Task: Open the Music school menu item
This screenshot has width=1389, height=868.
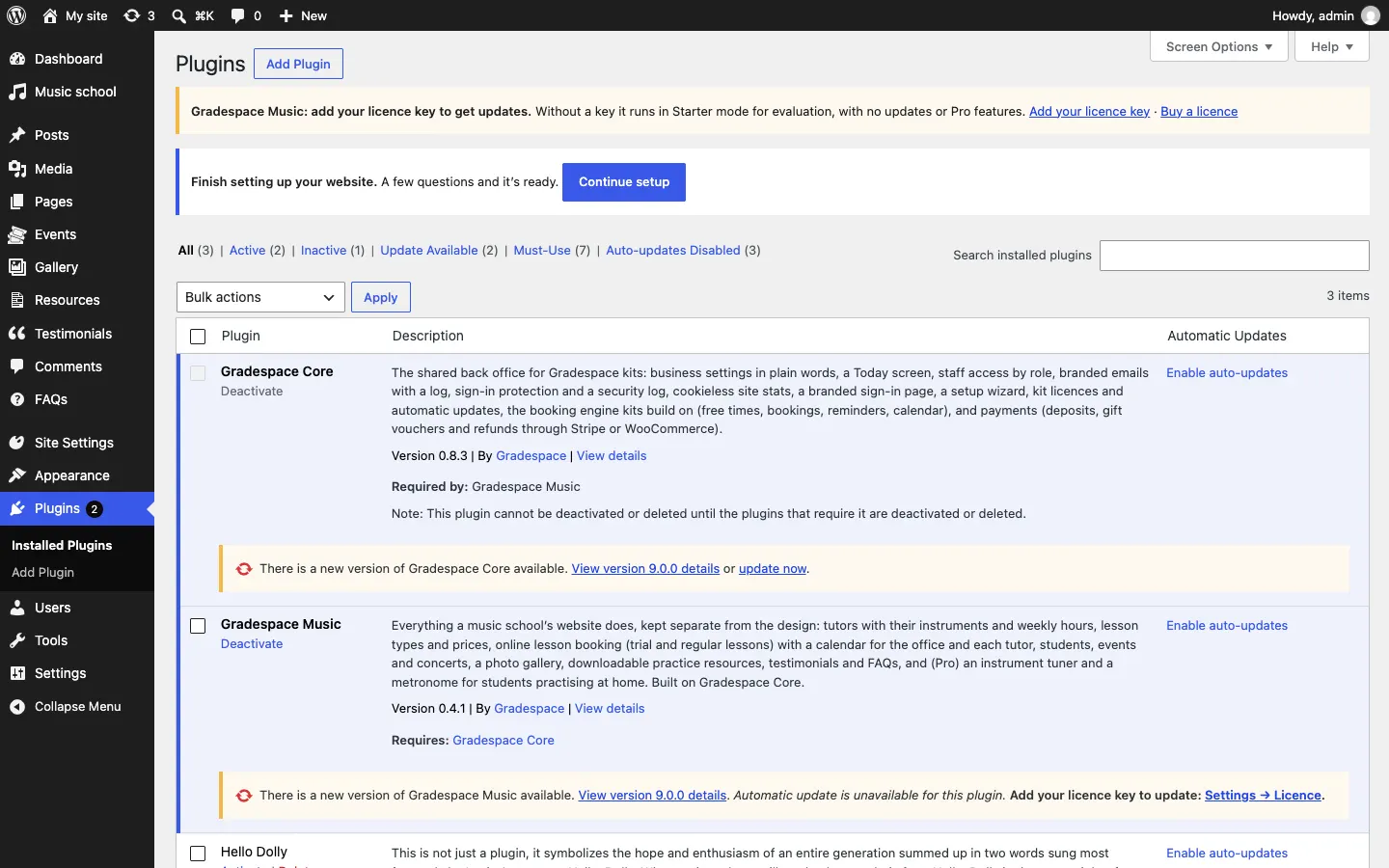Action: pyautogui.click(x=77, y=92)
